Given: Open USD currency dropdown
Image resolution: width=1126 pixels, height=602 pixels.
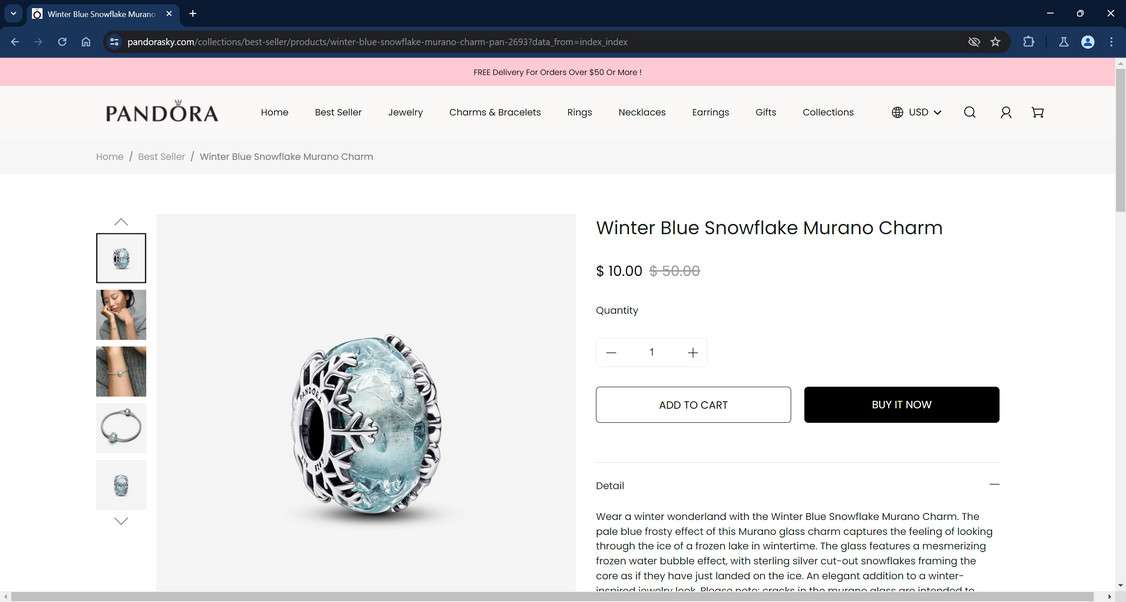Looking at the screenshot, I should (x=916, y=112).
